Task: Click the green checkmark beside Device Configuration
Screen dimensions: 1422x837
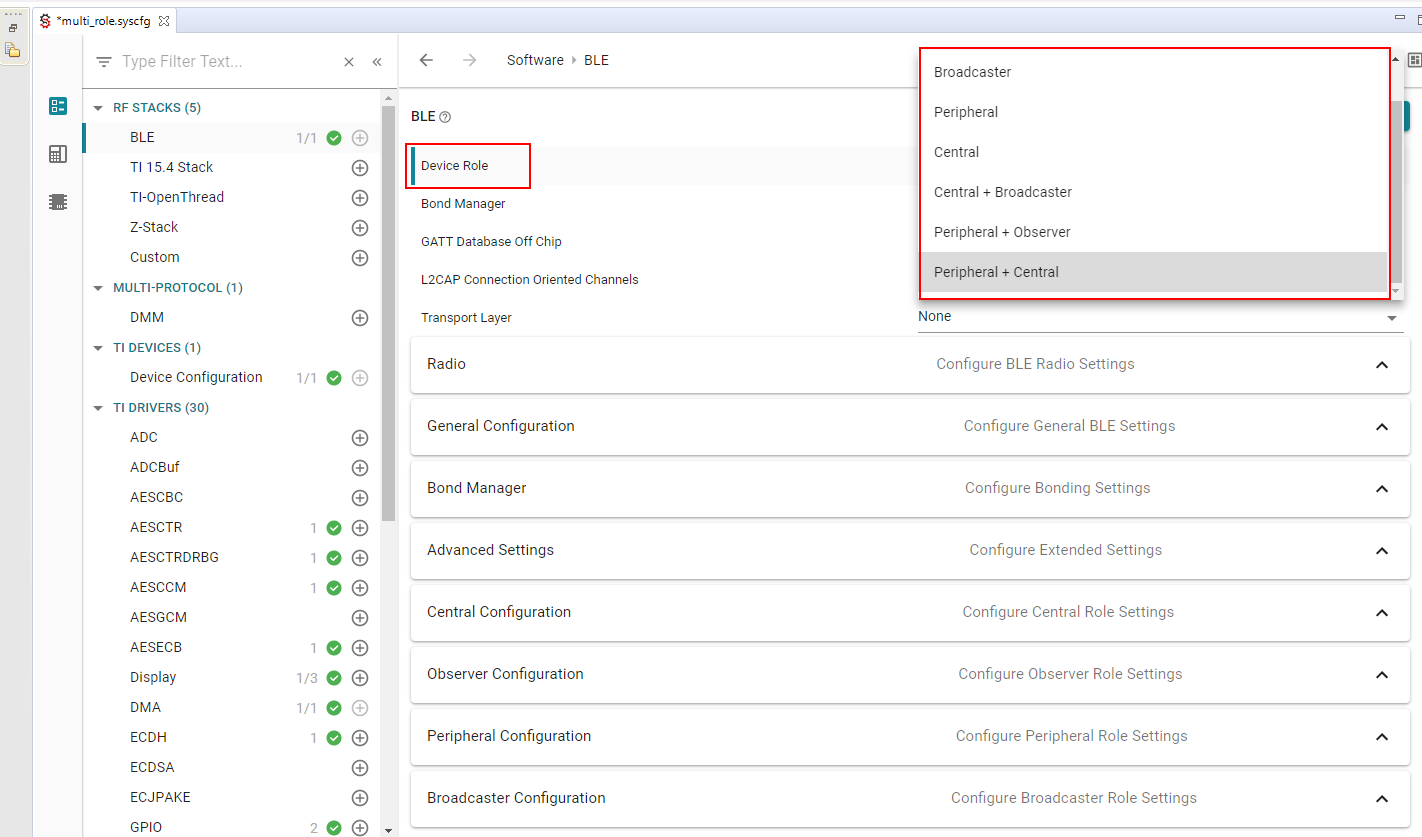Action: 333,377
